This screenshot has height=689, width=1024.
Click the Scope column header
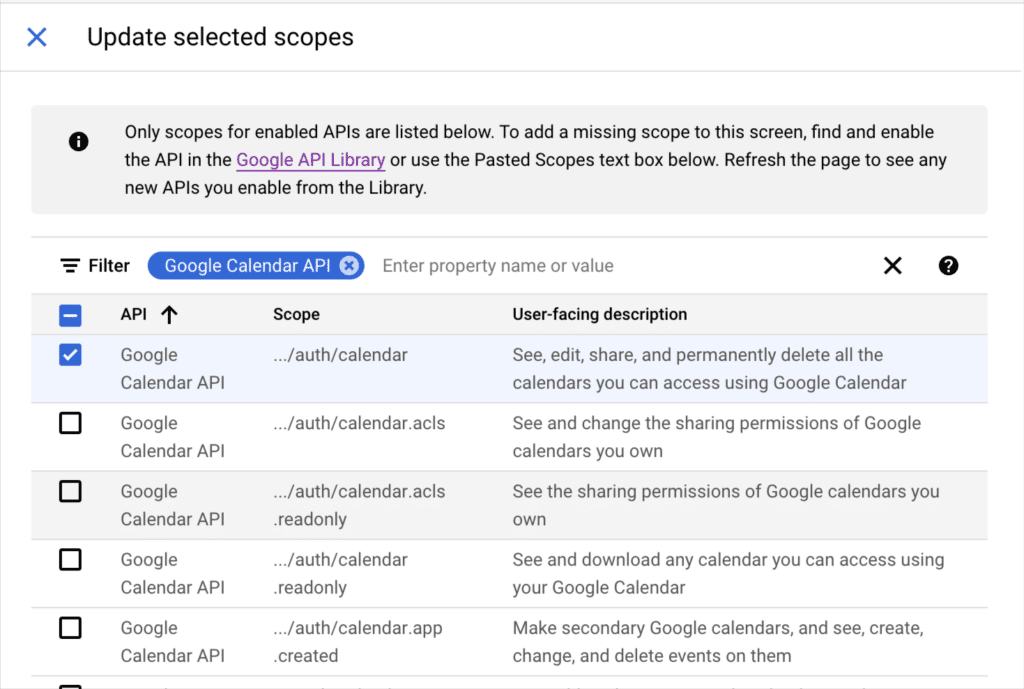click(296, 314)
